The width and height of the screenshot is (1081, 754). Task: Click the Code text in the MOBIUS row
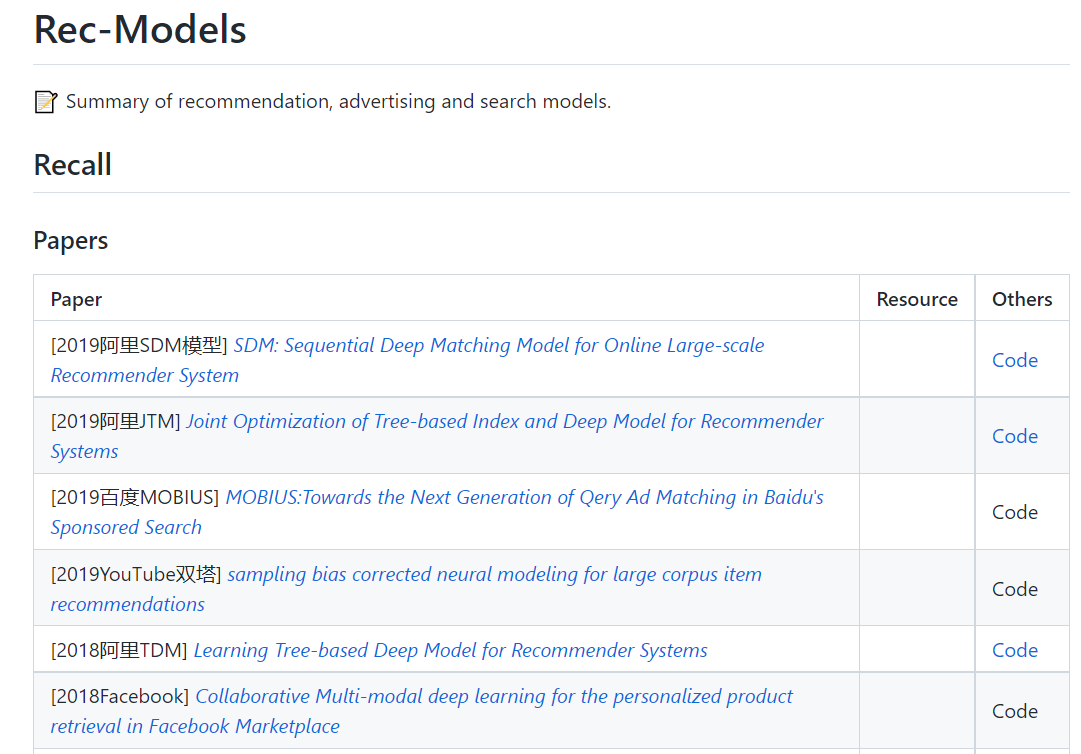click(x=1015, y=512)
